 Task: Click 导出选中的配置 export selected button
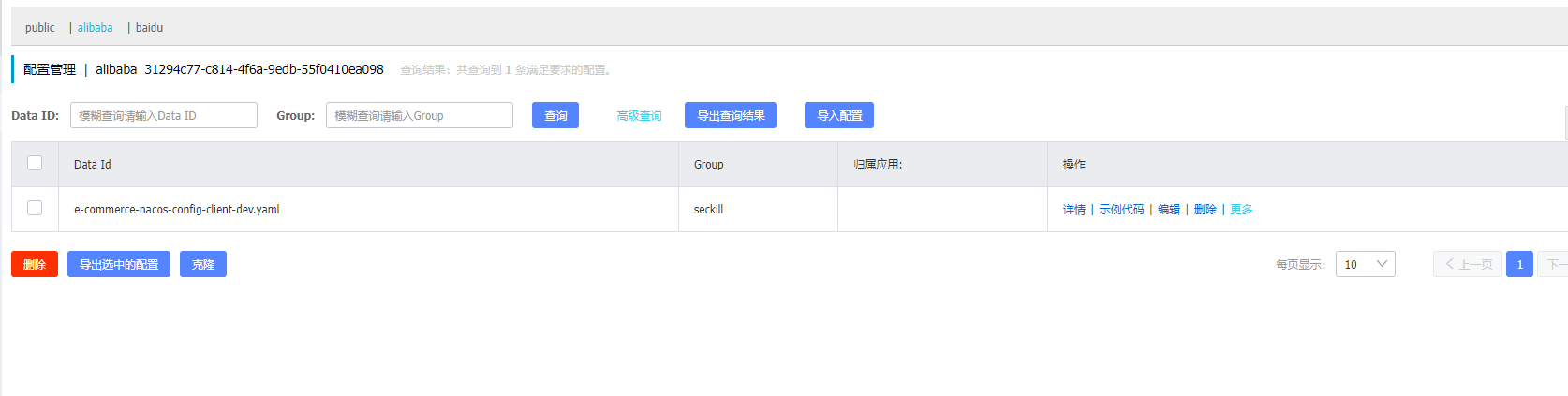pos(119,264)
